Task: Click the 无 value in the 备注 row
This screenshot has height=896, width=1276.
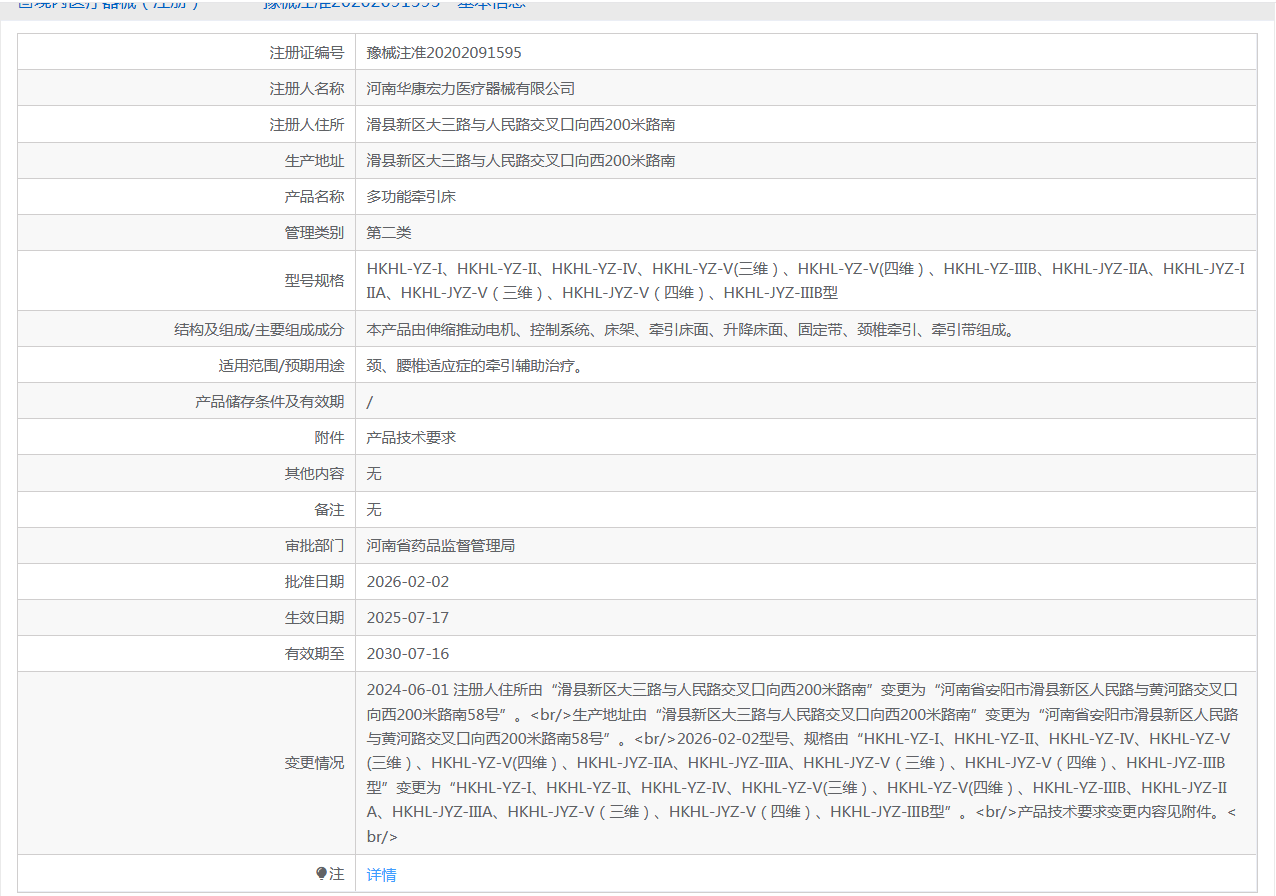Action: [x=374, y=509]
